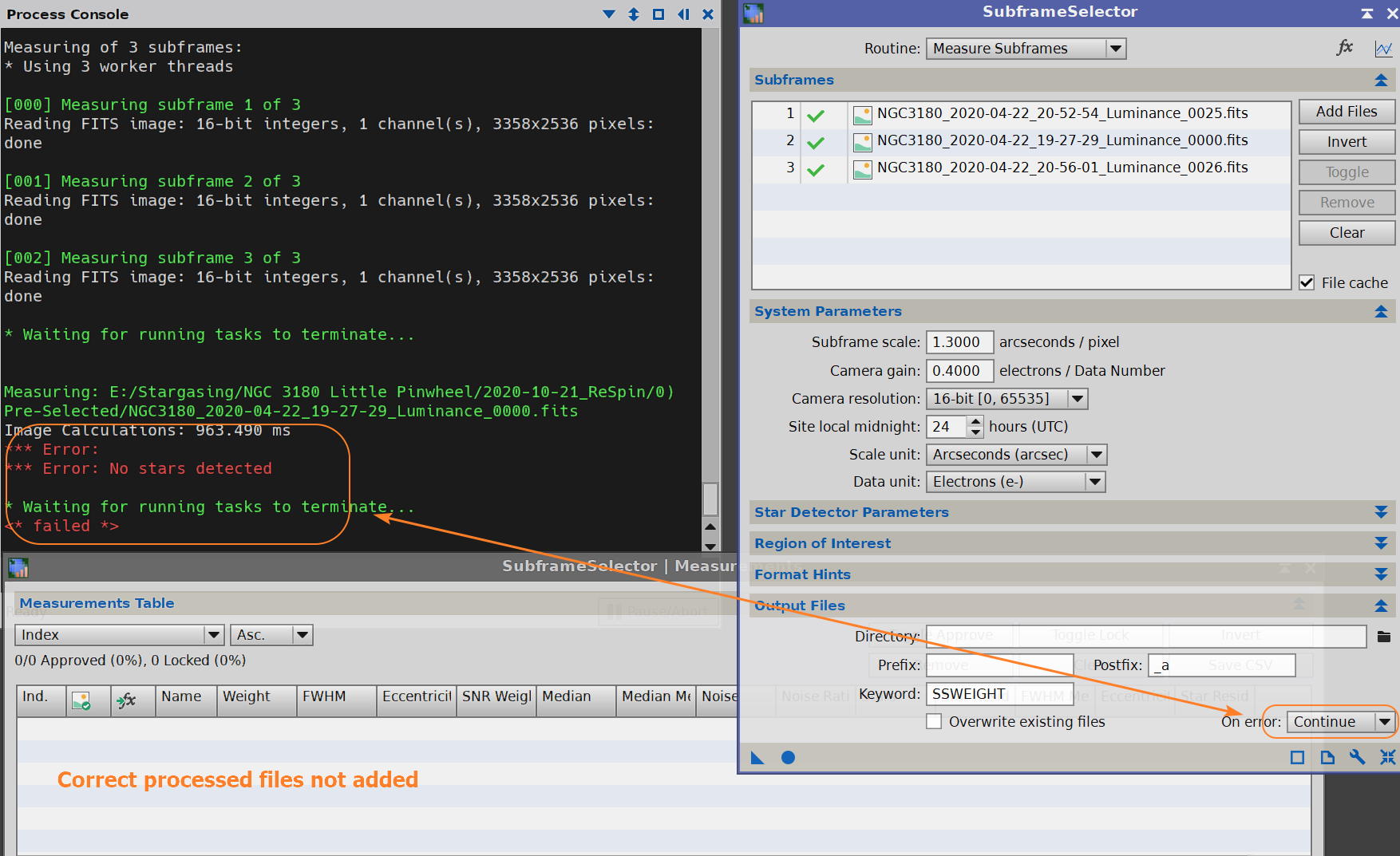Open the On error Continue dropdown
The width and height of the screenshot is (1400, 856).
coord(1340,721)
